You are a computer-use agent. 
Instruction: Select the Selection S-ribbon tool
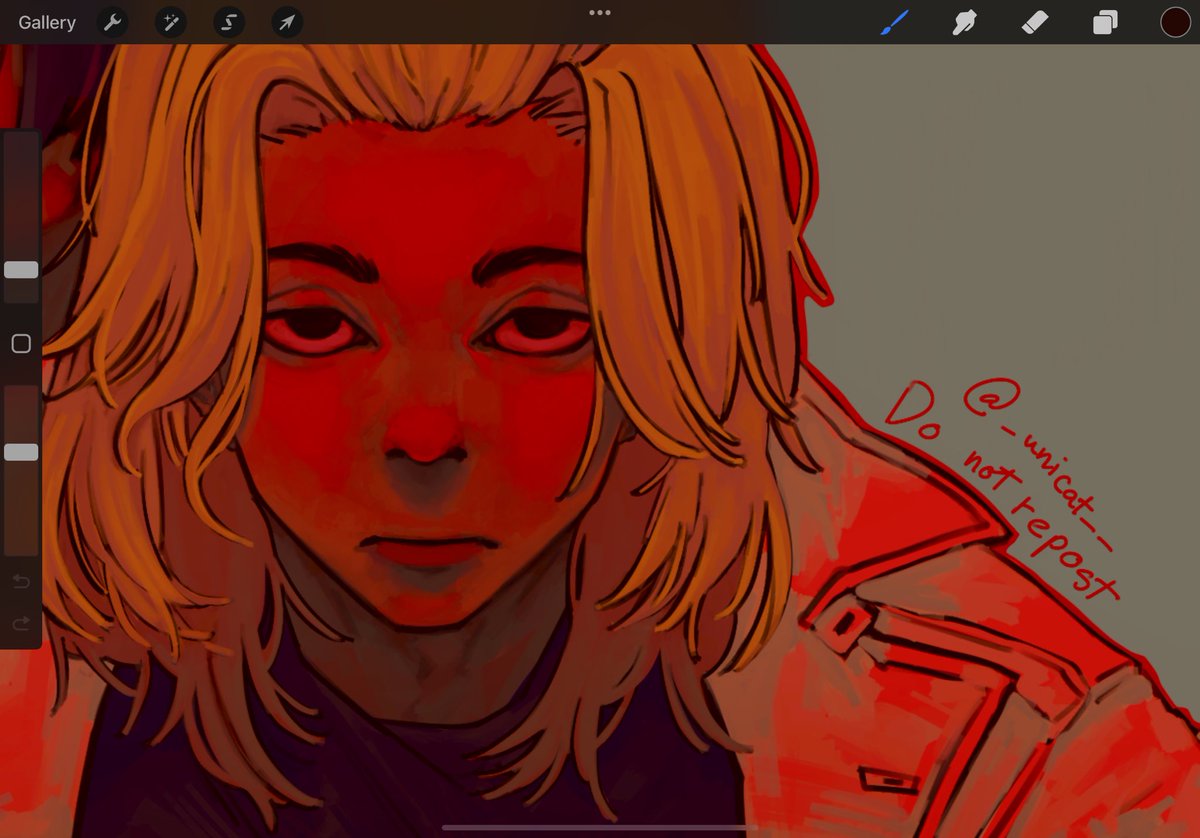(x=229, y=22)
